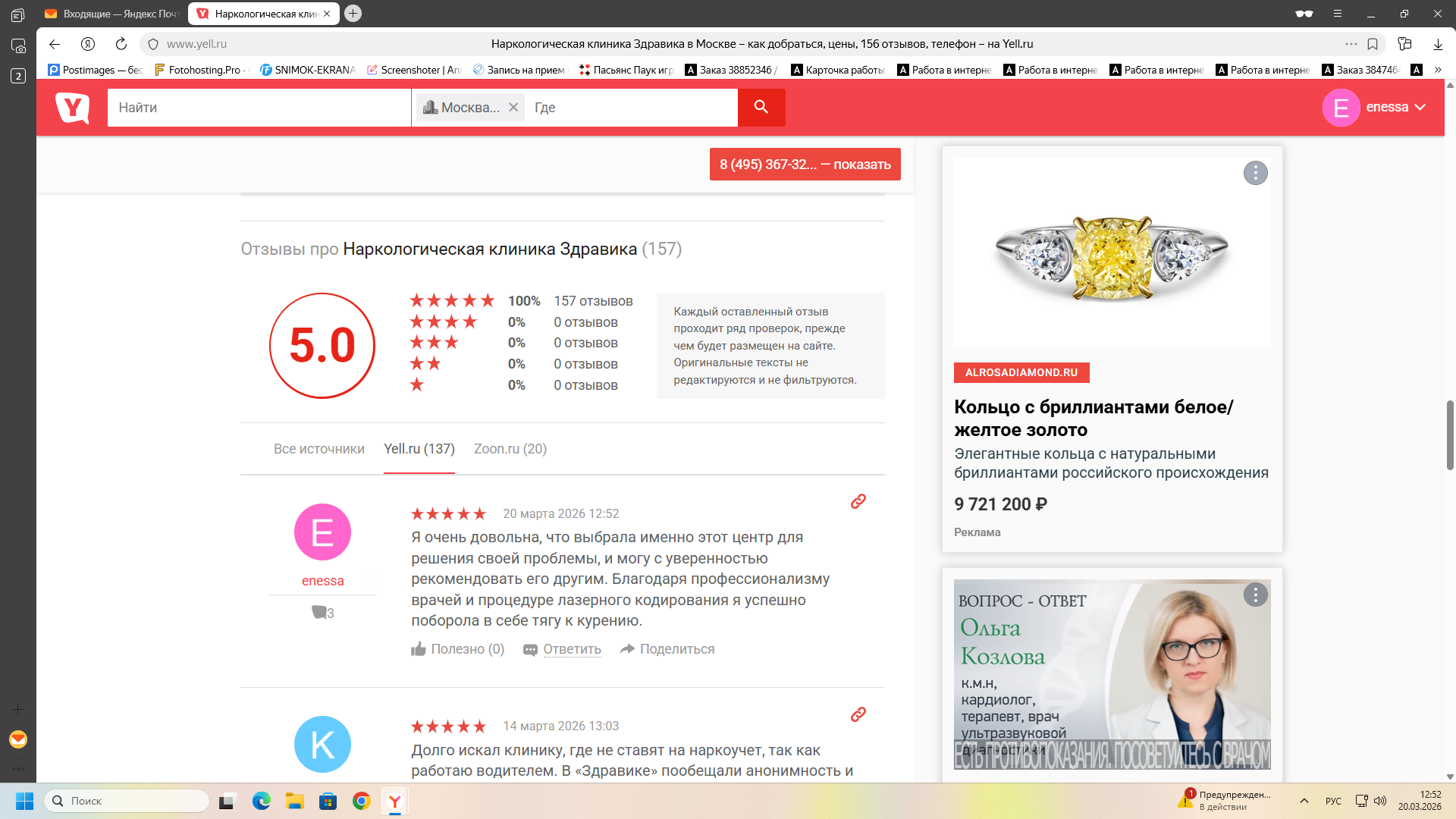Image resolution: width=1456 pixels, height=819 pixels.
Task: Click the Найти search input field
Action: coord(258,108)
